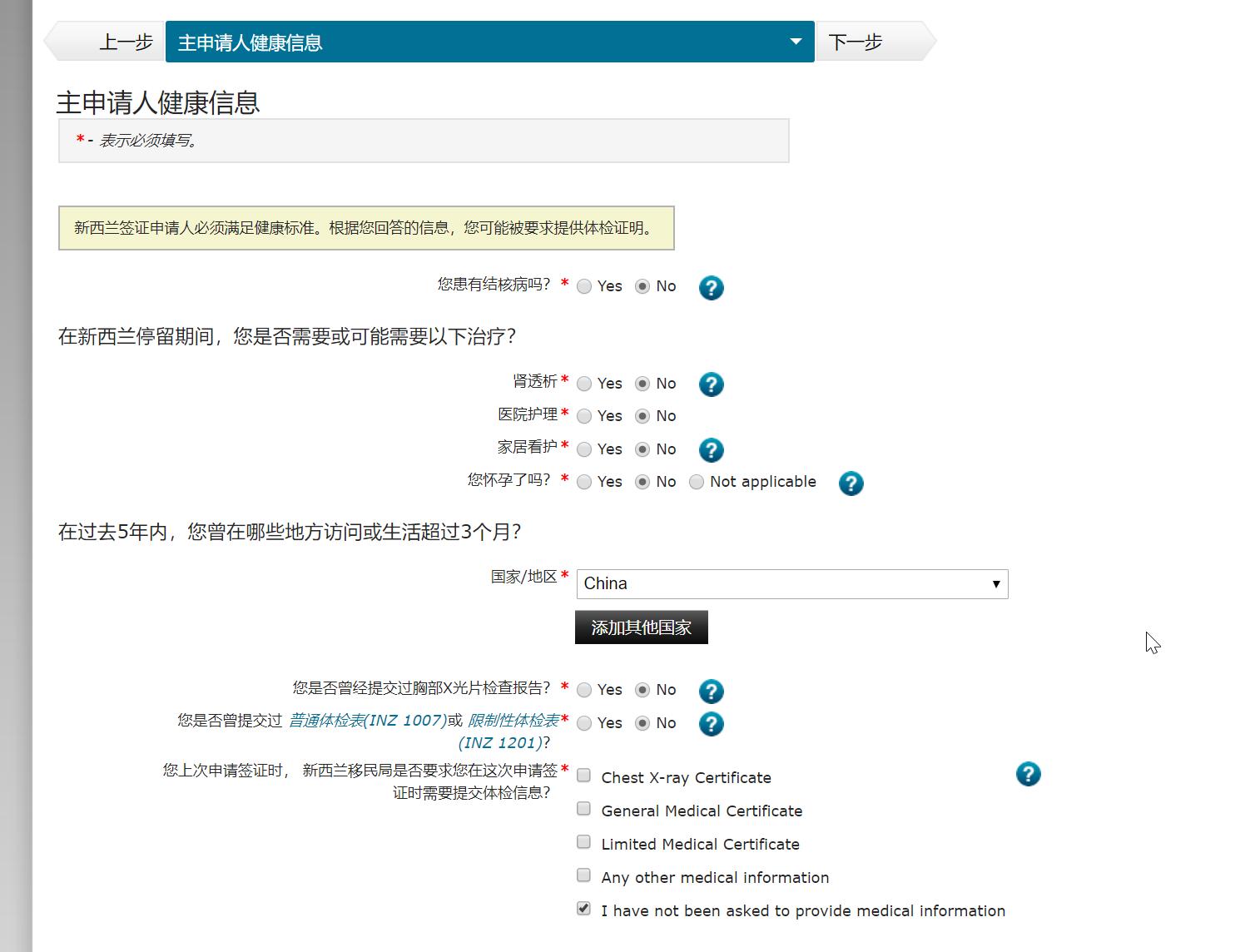Click the help icon for the pregnancy question
Image resolution: width=1250 pixels, height=952 pixels.
click(851, 483)
